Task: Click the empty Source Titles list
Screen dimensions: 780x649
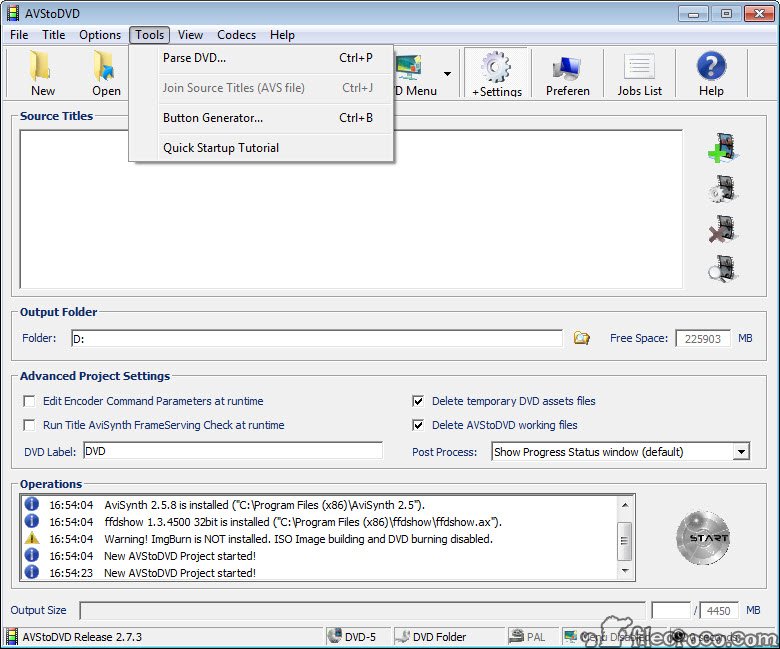Action: 351,209
